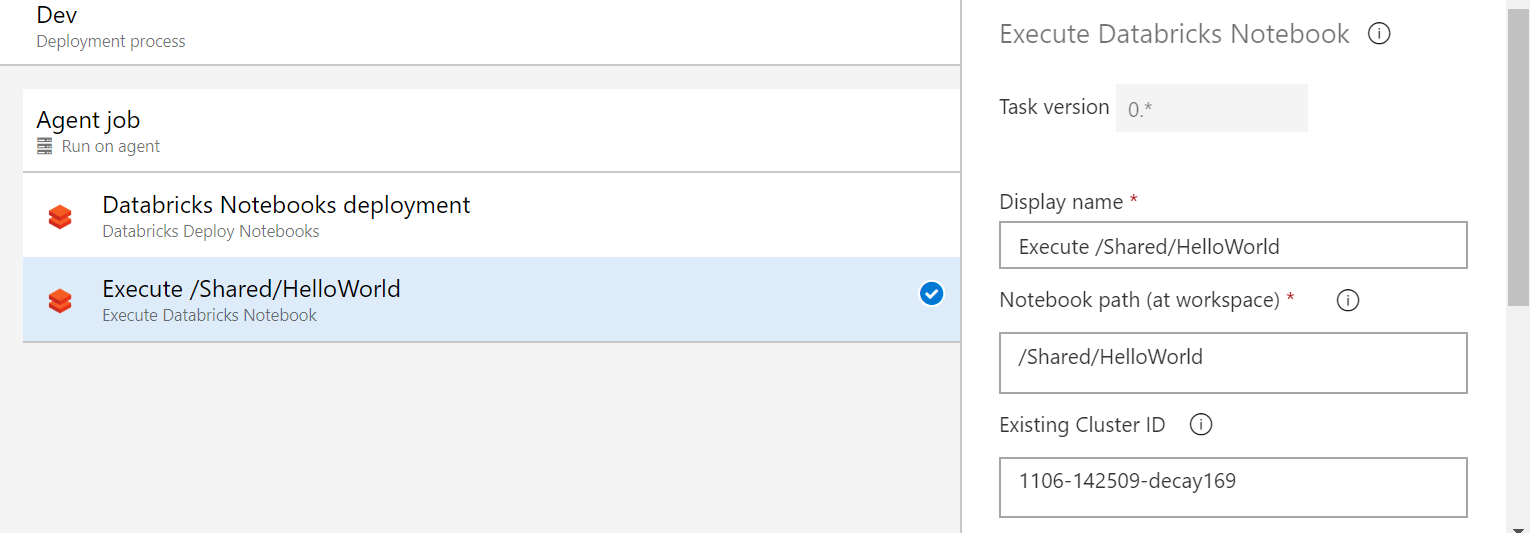Open the Task version dropdown
This screenshot has height=533, width=1532.
(x=1211, y=108)
